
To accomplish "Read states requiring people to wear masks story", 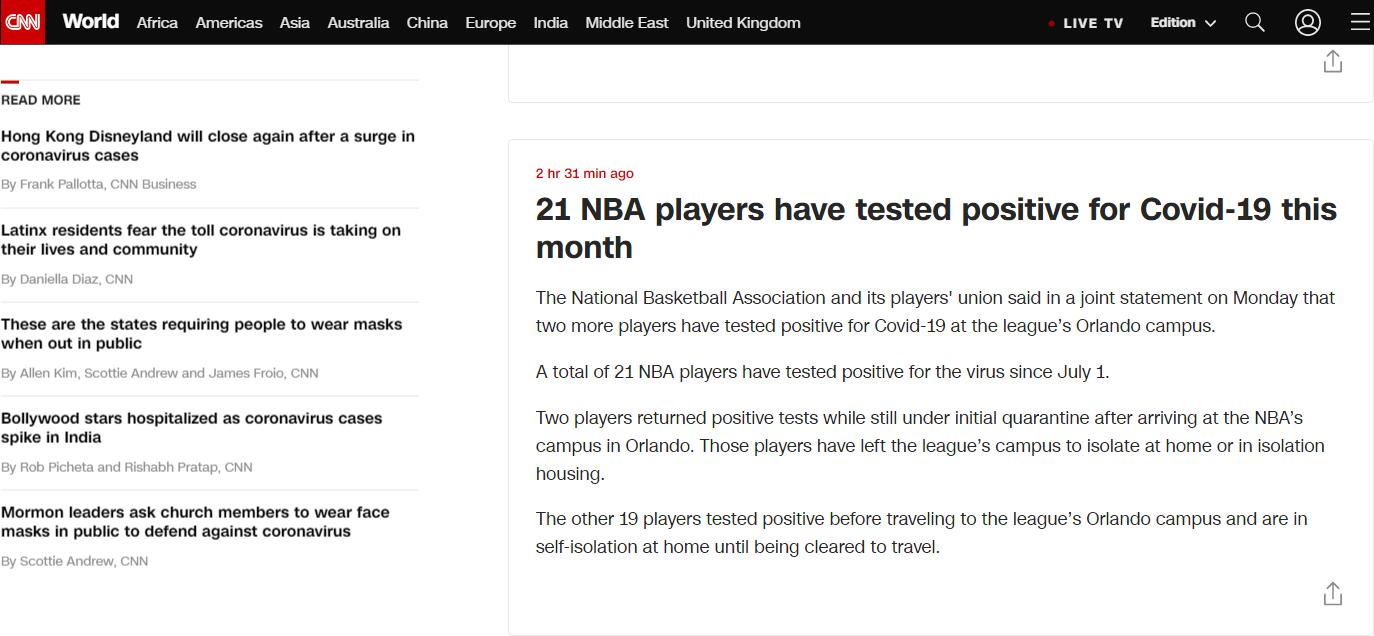I will coord(202,334).
